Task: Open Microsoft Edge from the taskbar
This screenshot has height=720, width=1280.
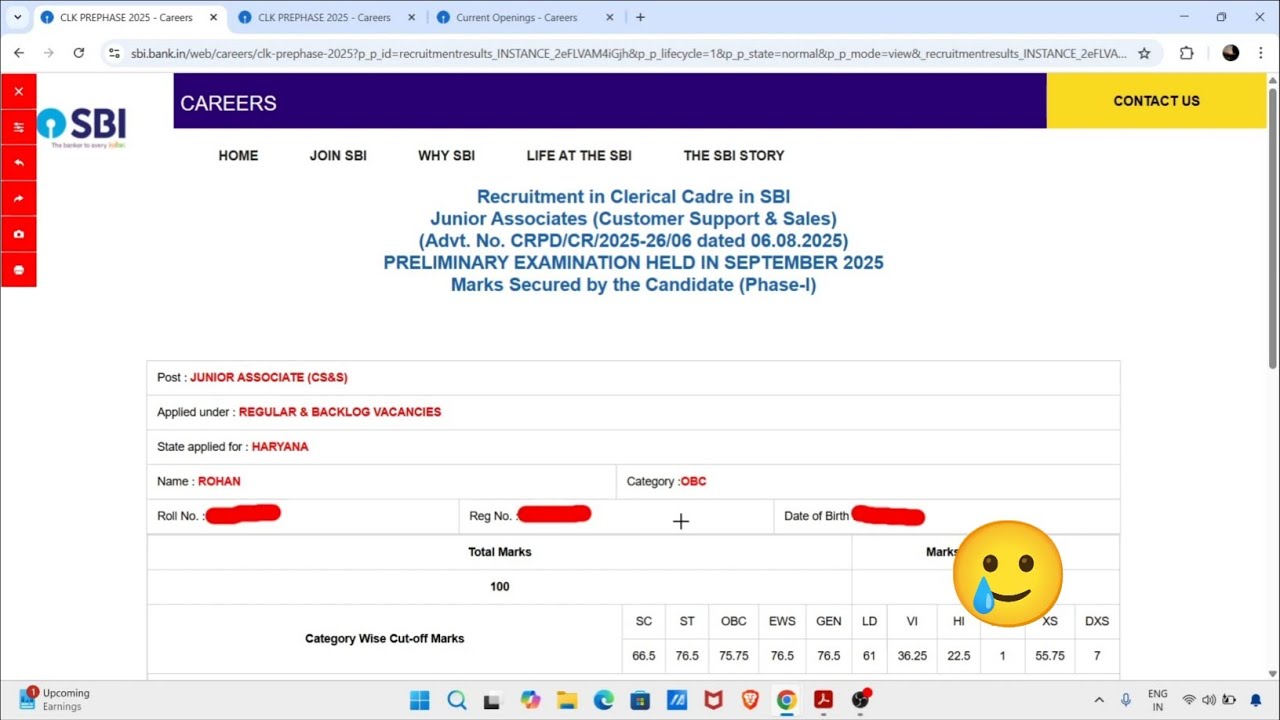Action: pyautogui.click(x=603, y=700)
